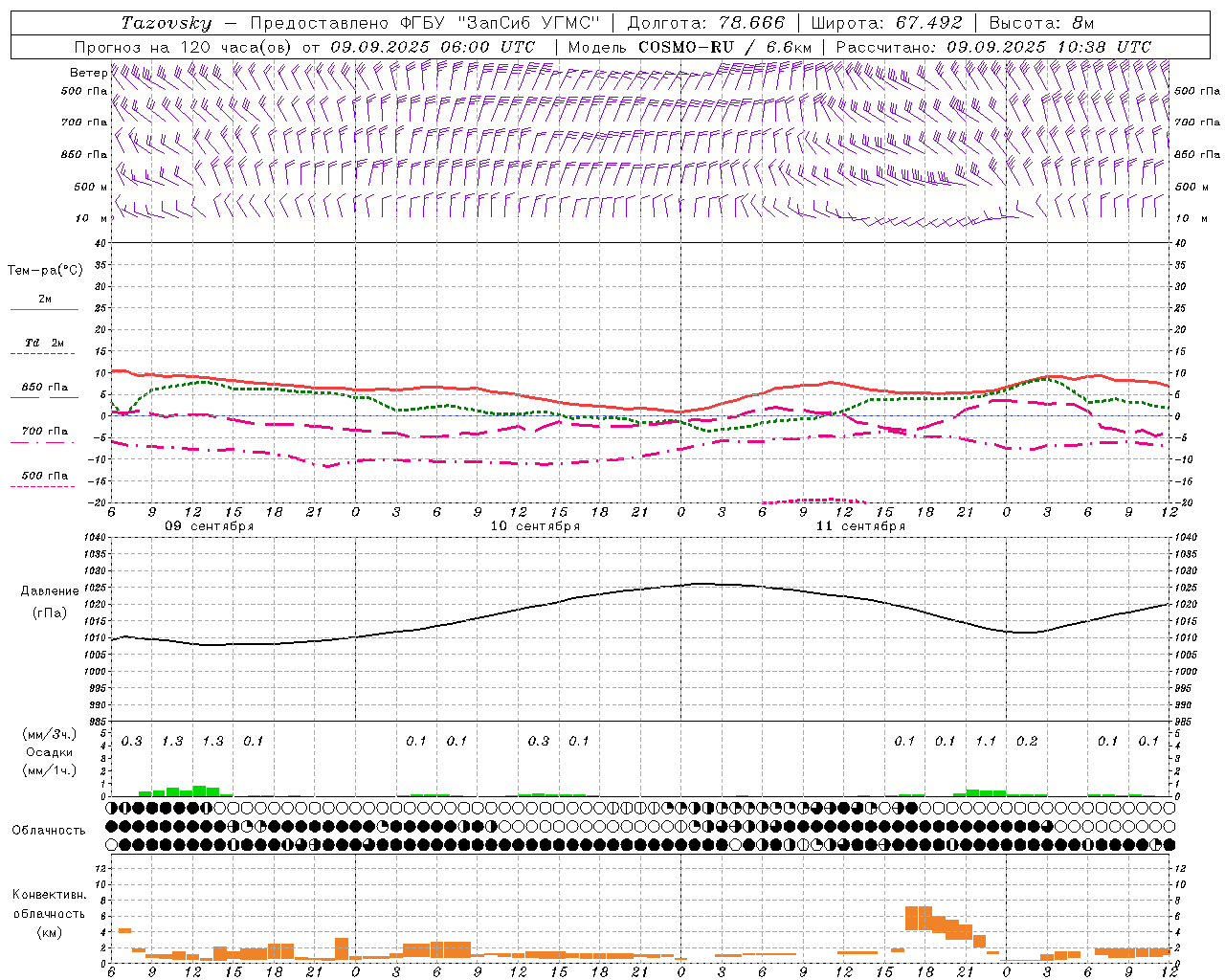Select the "COSMO-RU / 6.6км" model label
1225x980 pixels.
click(725, 47)
